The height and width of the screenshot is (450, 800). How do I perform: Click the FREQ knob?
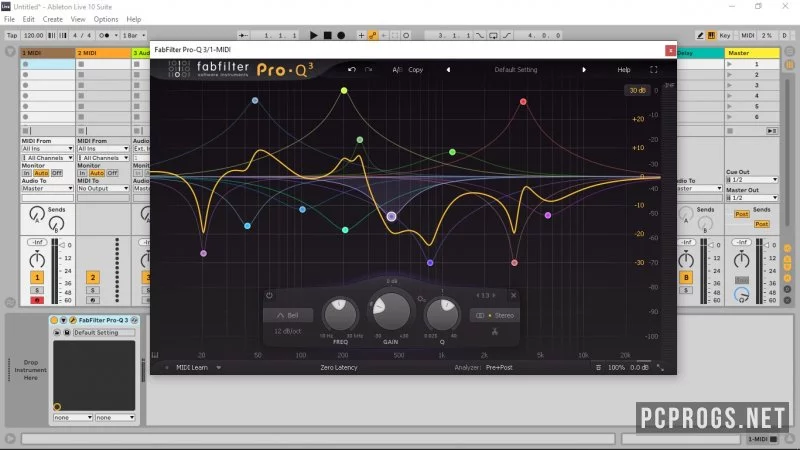click(340, 315)
